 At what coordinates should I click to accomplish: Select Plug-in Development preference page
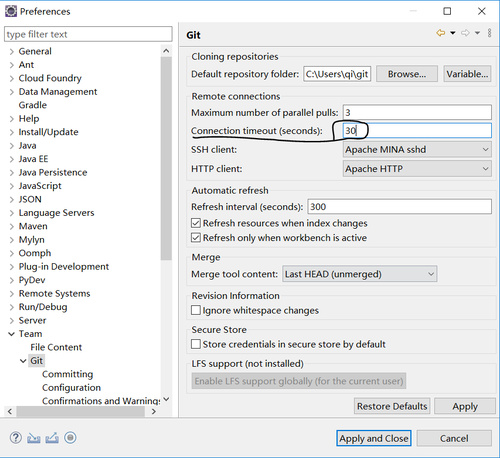pos(64,267)
